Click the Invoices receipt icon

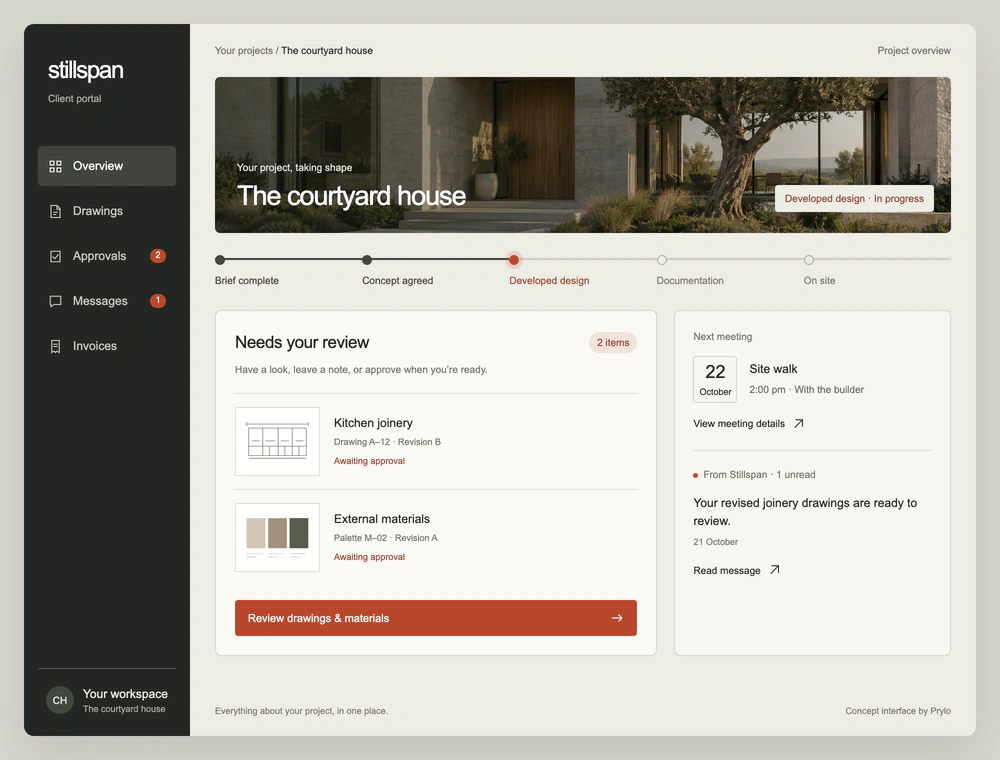click(55, 346)
